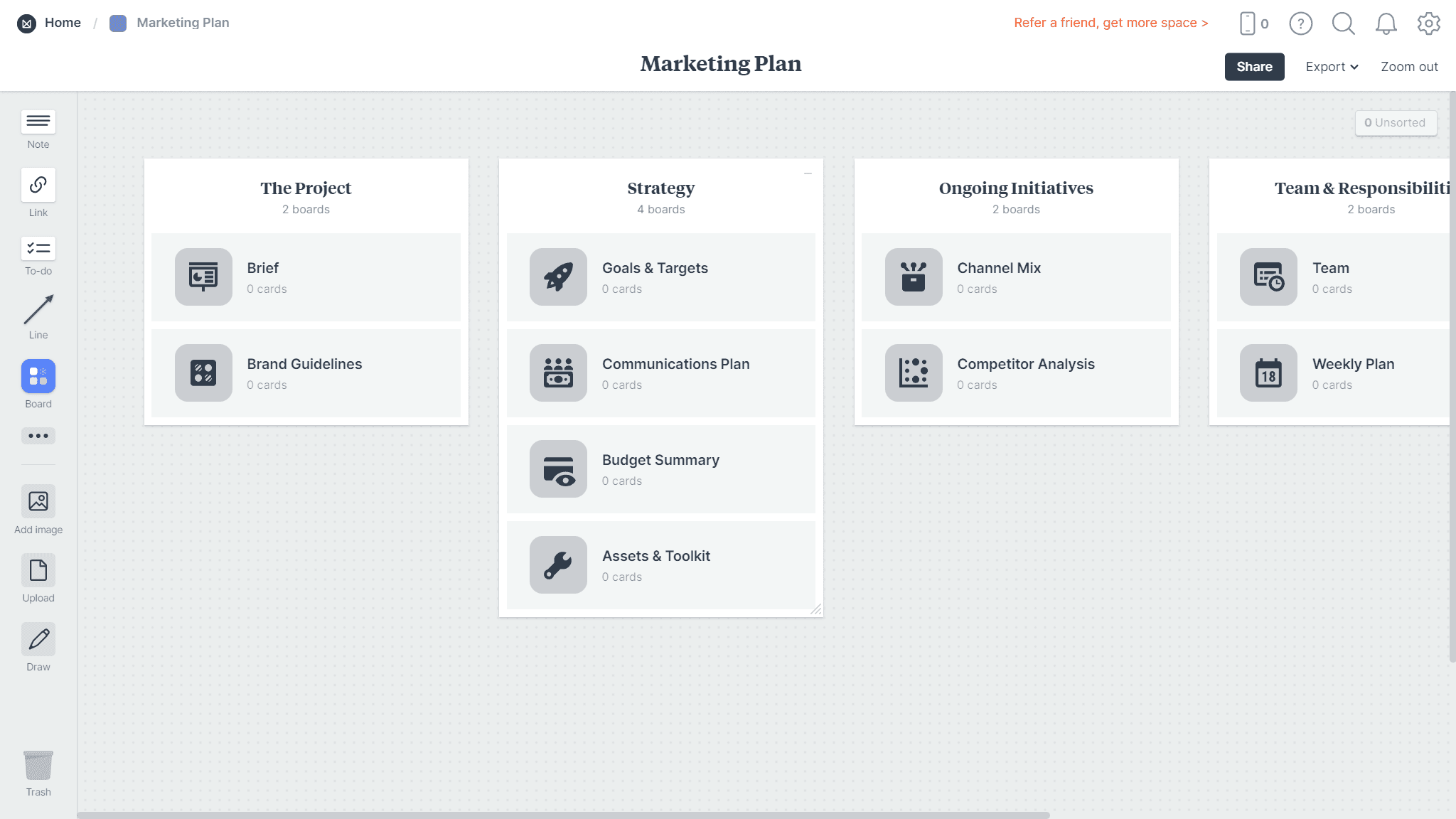Viewport: 1456px width, 819px height.
Task: Select the To-do list tool
Action: [x=38, y=248]
